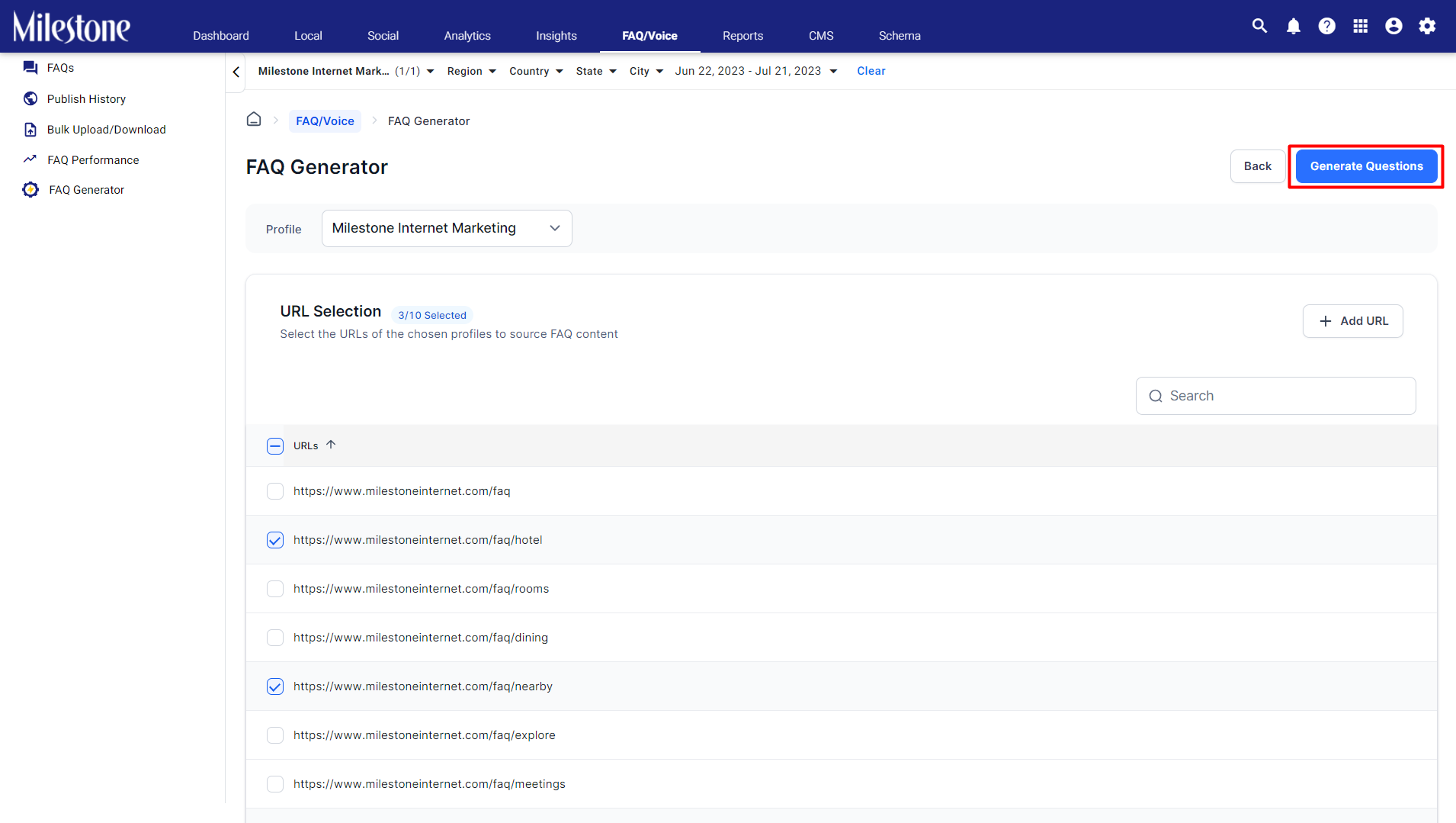This screenshot has height=823, width=1456.
Task: Click the Bulk Upload/Download file icon
Action: 30,130
